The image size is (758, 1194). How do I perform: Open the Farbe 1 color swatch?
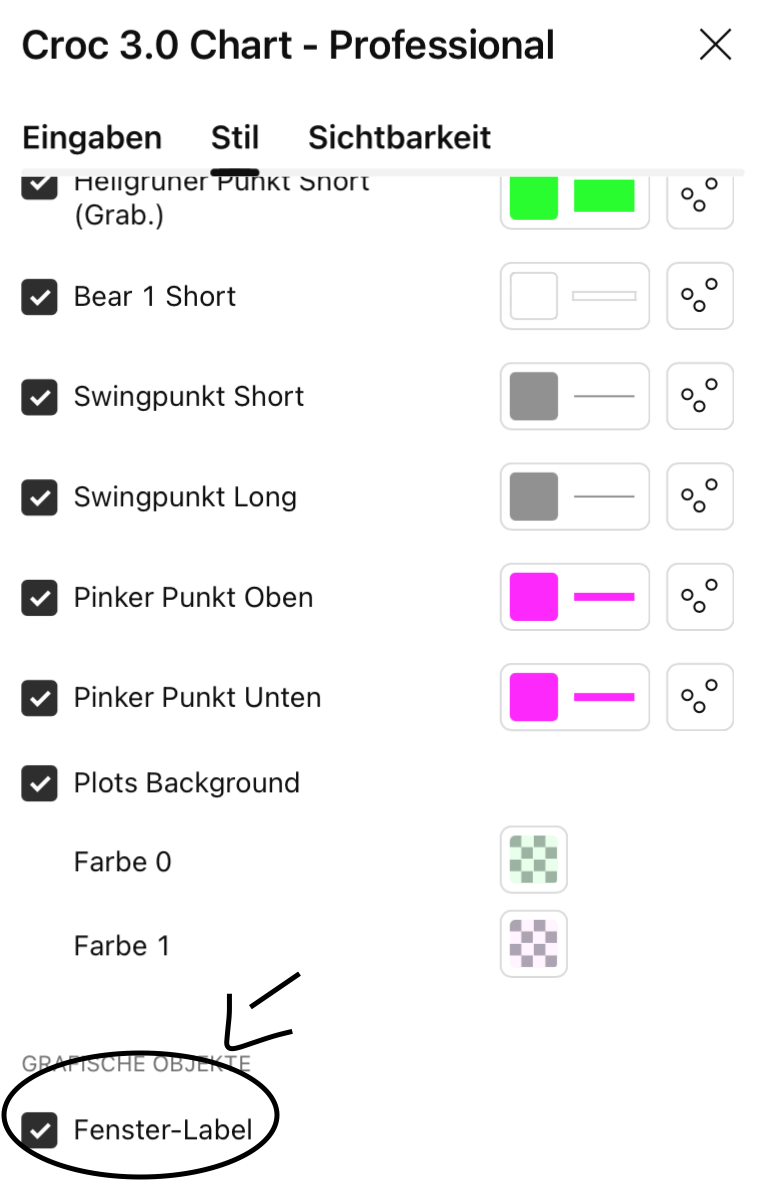(x=534, y=944)
